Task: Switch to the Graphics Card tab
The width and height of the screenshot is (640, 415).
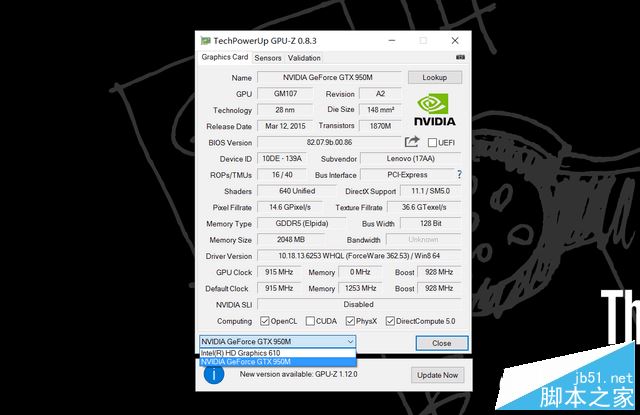Action: (224, 57)
